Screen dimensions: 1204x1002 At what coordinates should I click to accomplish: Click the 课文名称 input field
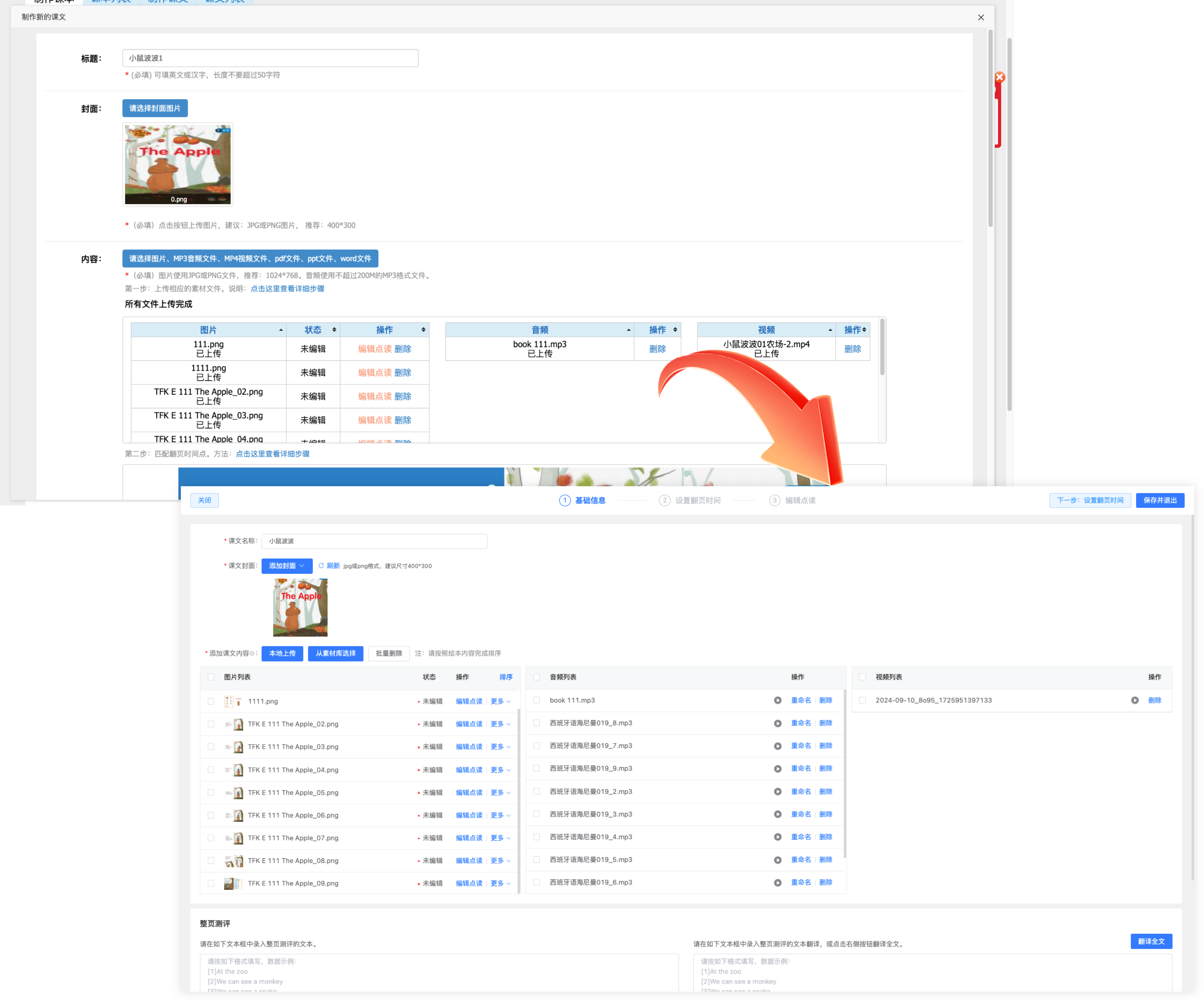tap(374, 541)
